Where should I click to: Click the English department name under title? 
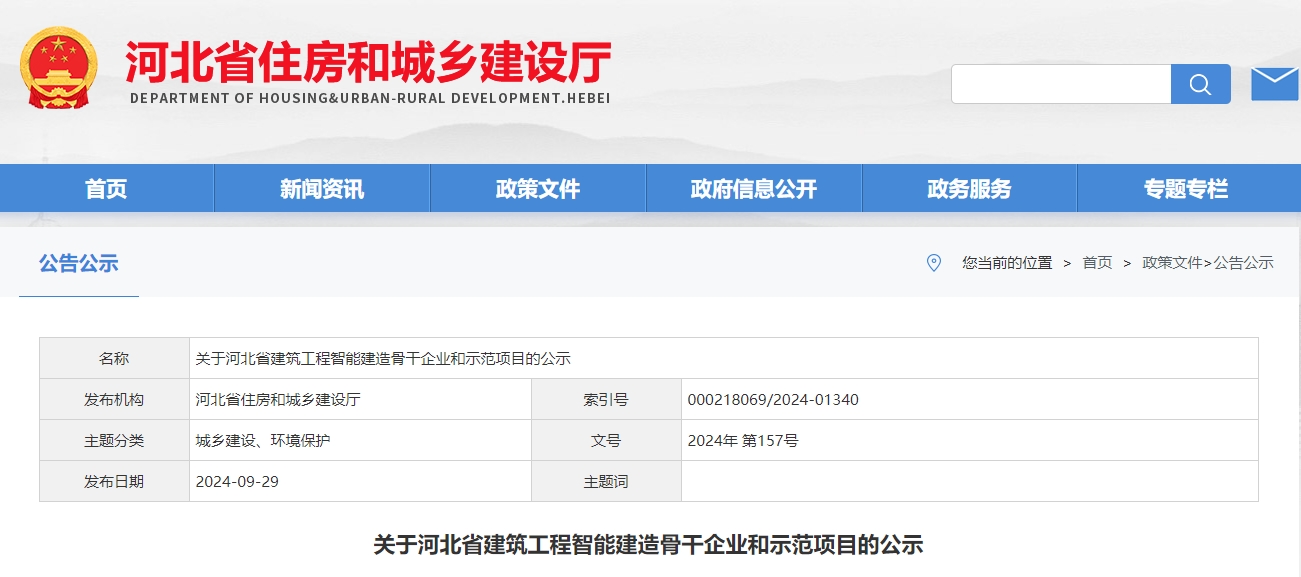[370, 98]
